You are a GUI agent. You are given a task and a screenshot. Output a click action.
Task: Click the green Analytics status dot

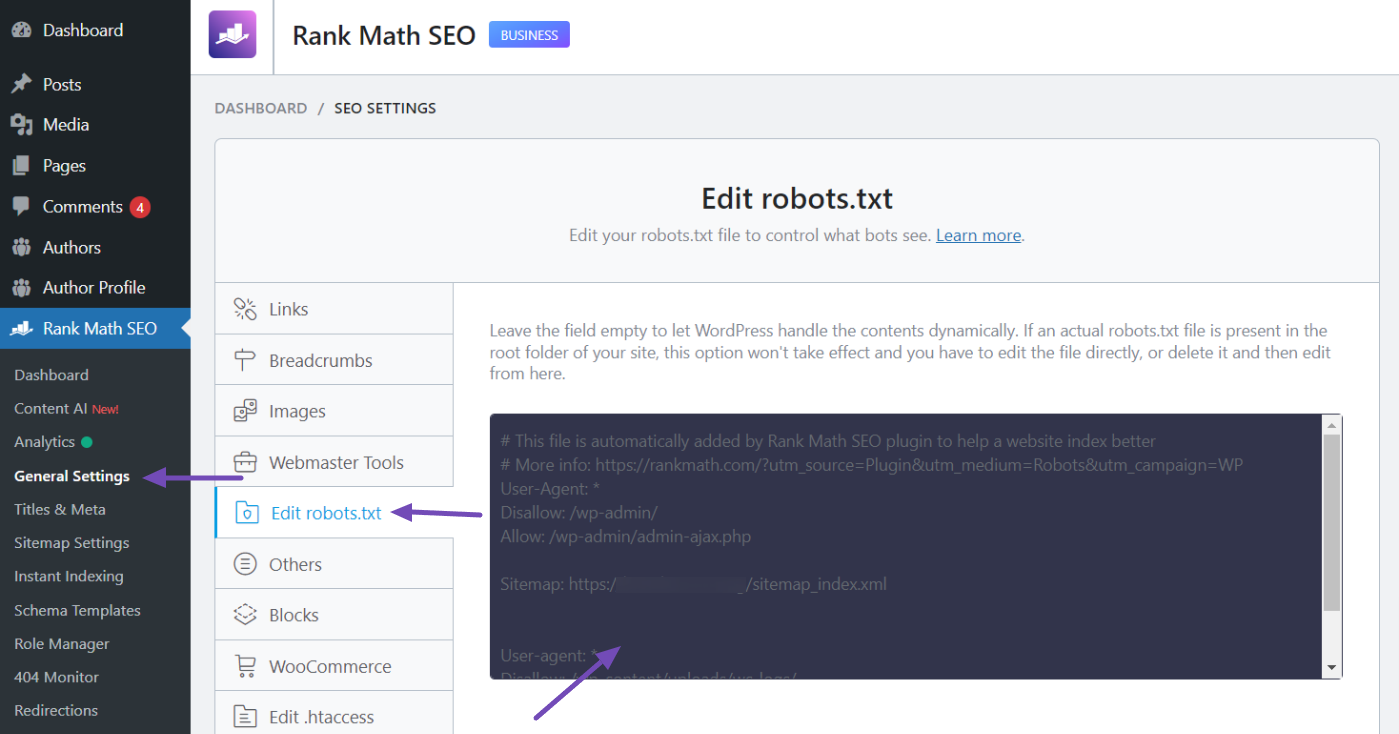[x=86, y=442]
